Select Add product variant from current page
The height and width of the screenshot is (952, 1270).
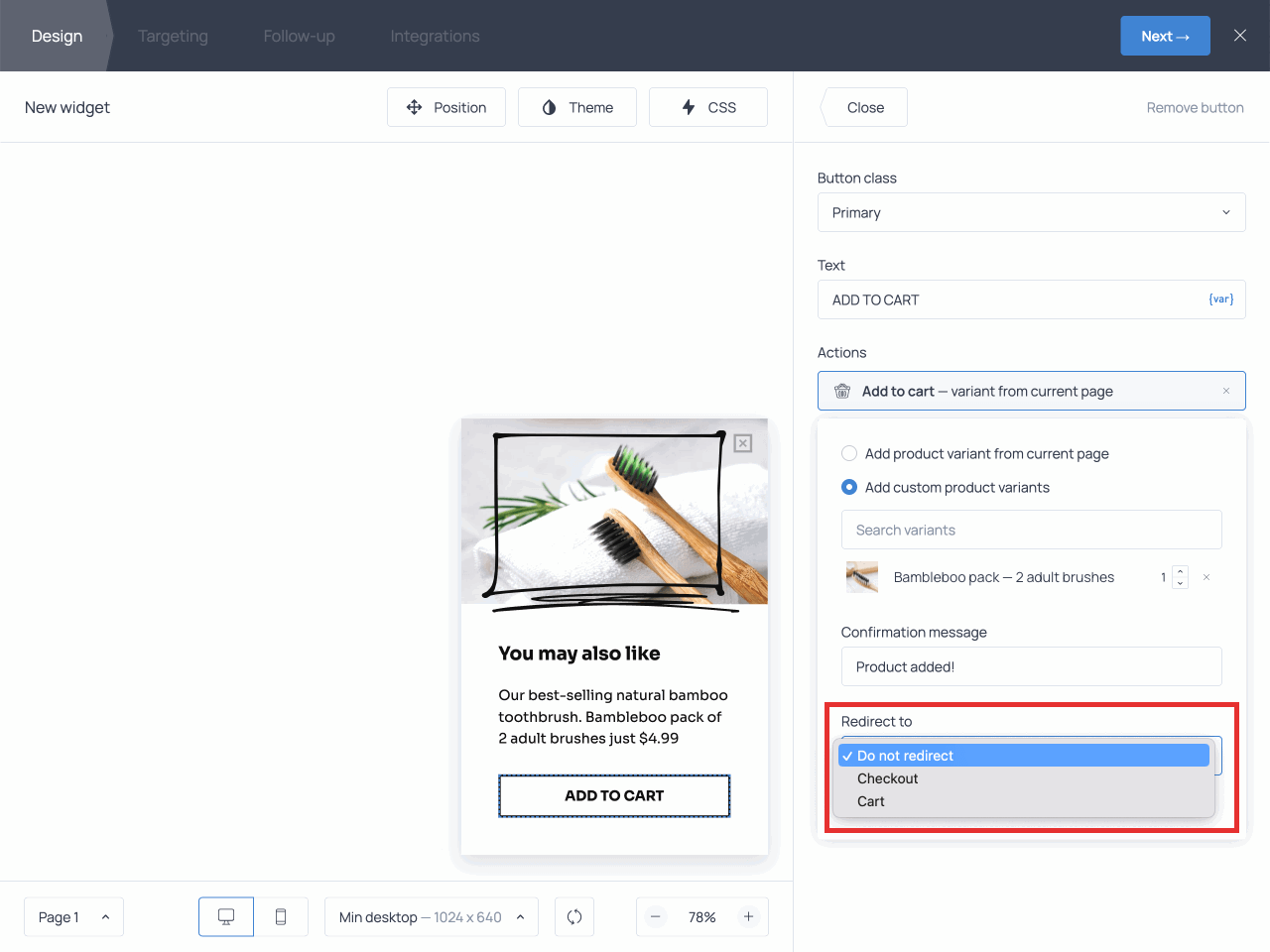click(849, 454)
